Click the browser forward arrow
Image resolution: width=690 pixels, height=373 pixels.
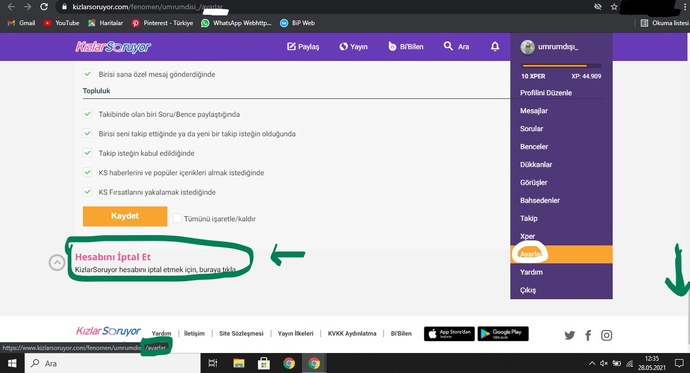28,7
